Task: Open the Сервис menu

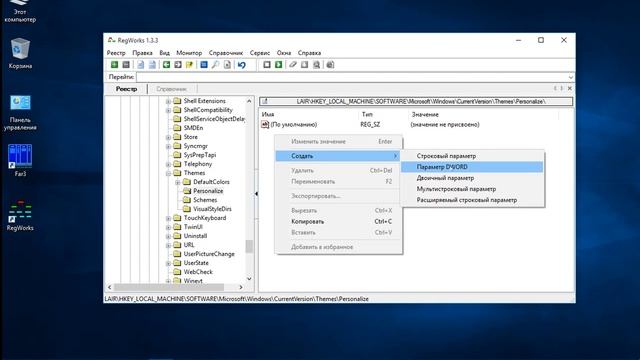Action: pos(260,53)
